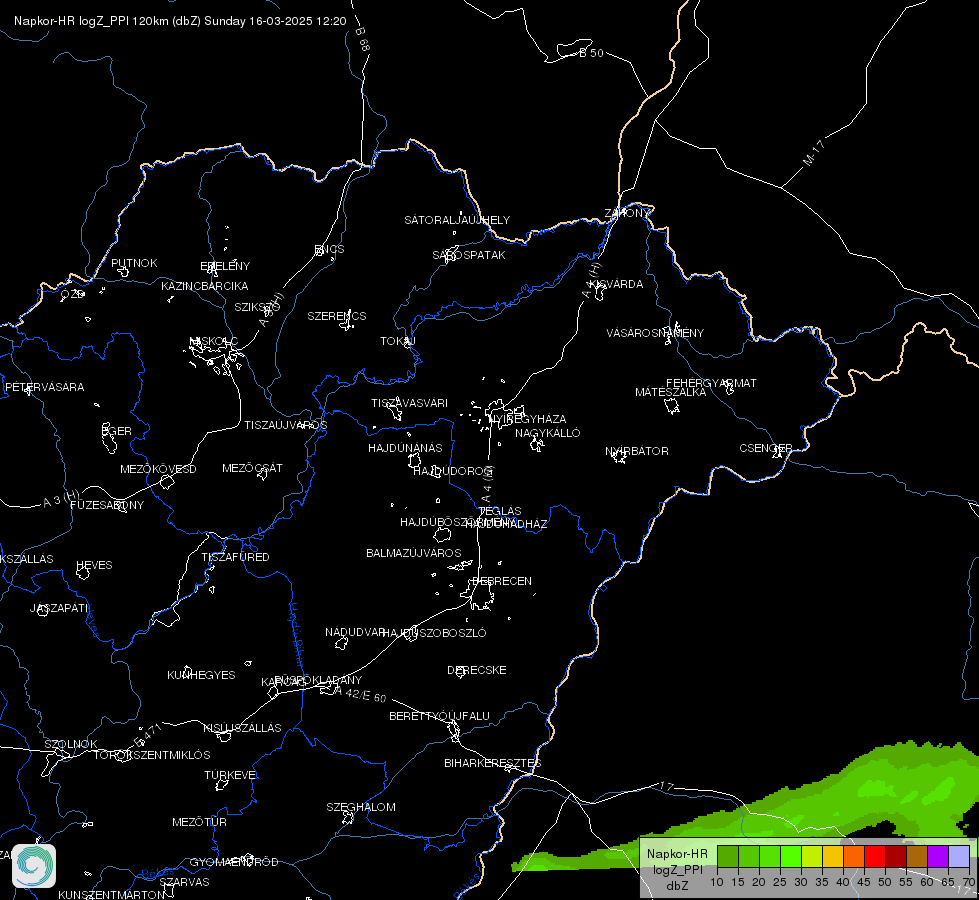Click the KUNHEGYES town label

coord(201,675)
